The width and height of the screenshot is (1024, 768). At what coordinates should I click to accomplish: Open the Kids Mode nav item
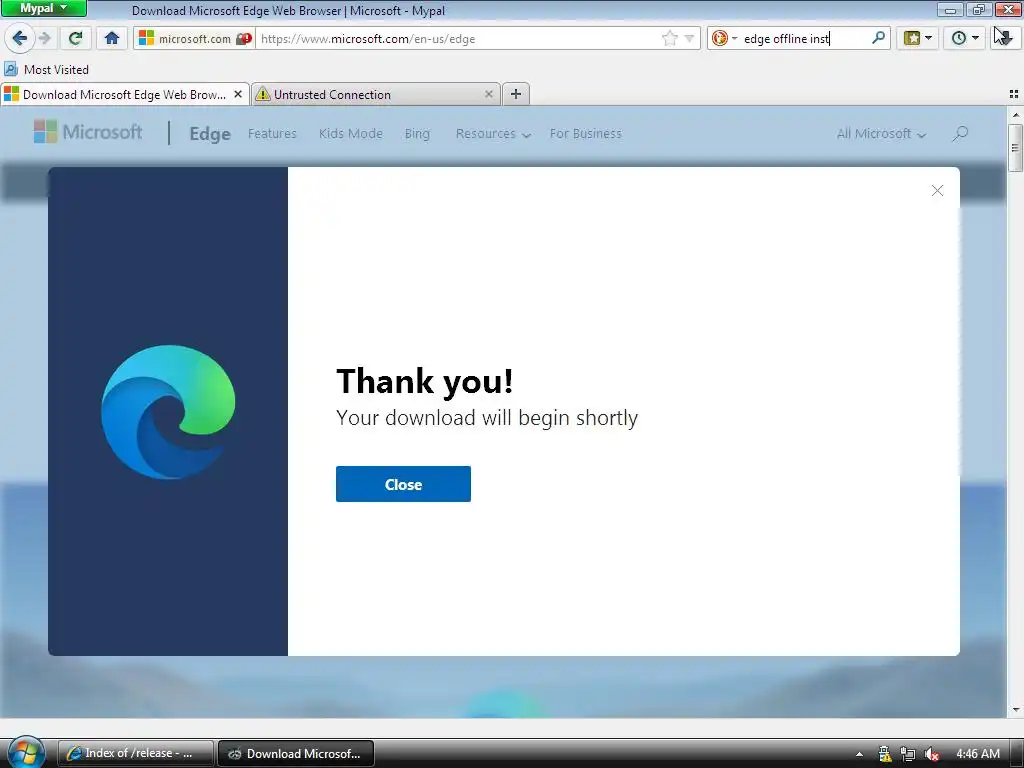[x=351, y=133]
